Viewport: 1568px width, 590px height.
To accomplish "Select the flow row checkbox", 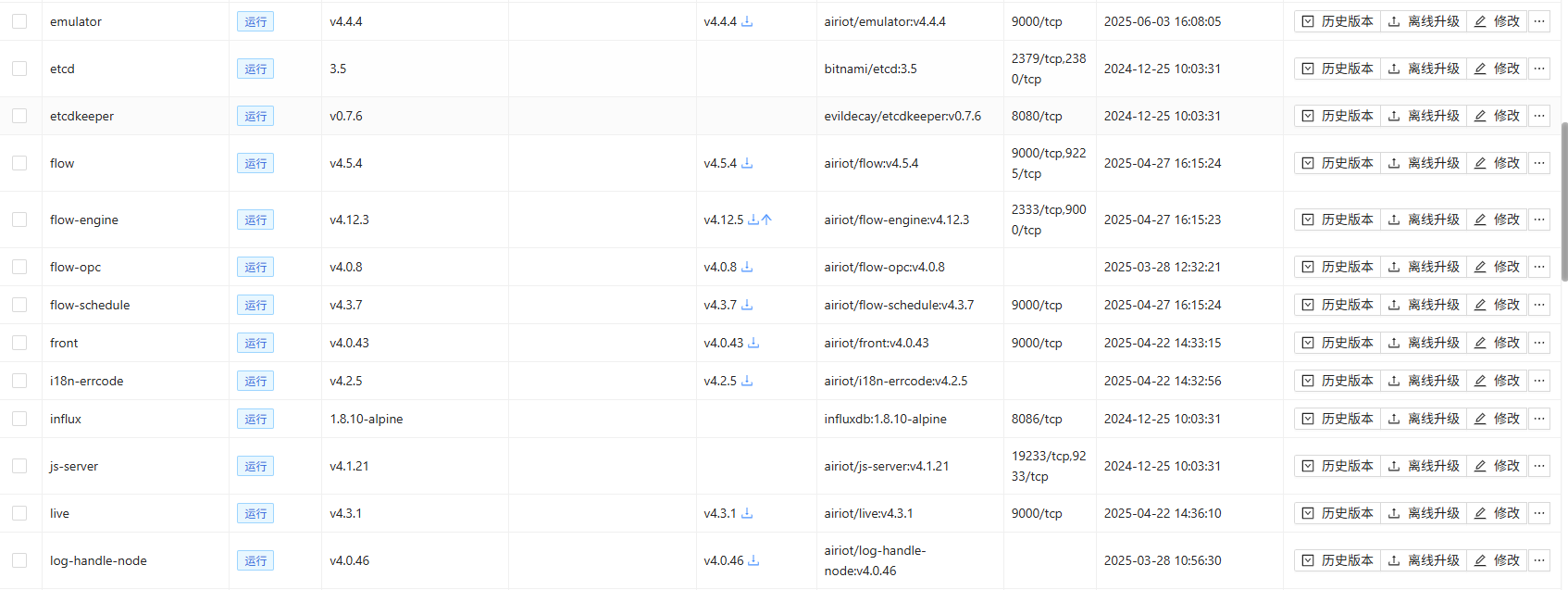I will click(19, 163).
